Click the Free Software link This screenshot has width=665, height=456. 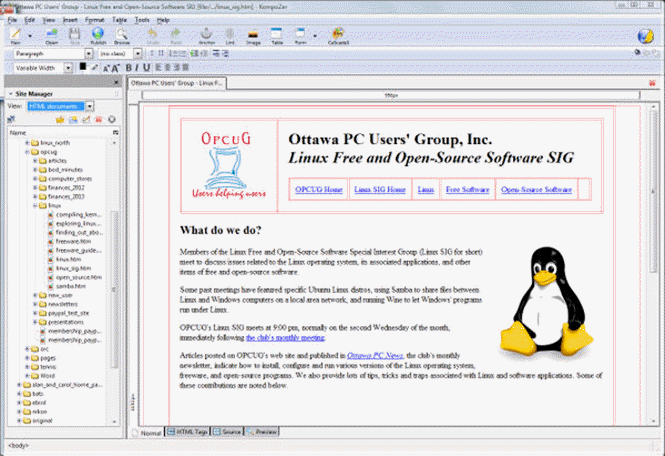coord(467,190)
